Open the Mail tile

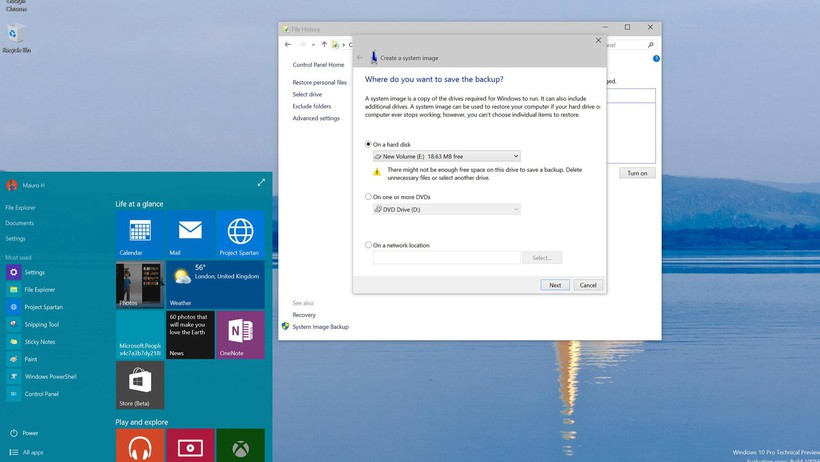(x=190, y=234)
